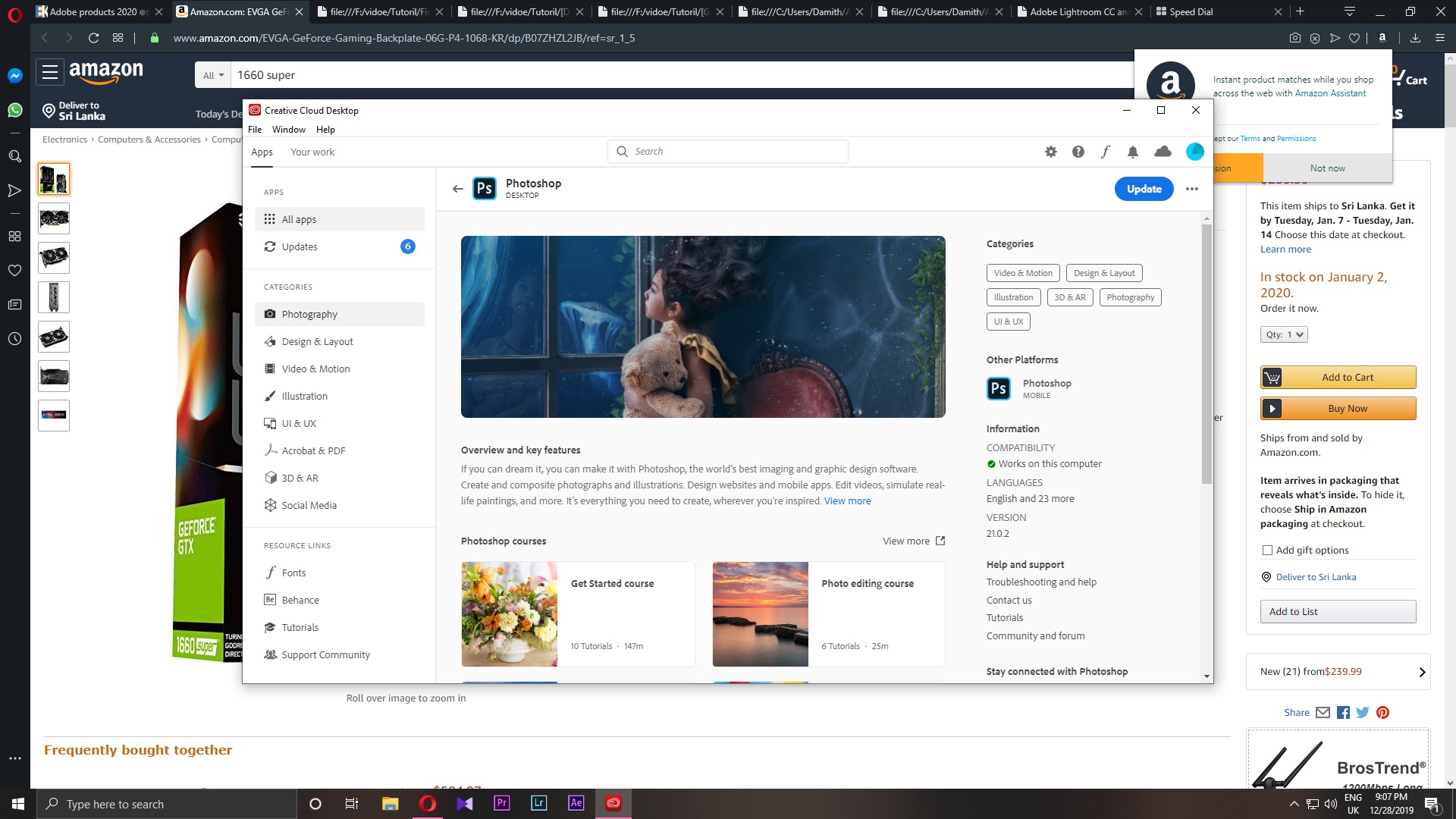
Task: Launch Premiere Pro from the taskbar
Action: [501, 803]
